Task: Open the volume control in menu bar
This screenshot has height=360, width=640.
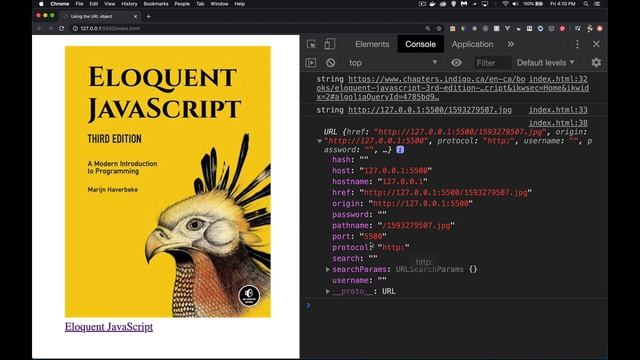Action: point(516,4)
